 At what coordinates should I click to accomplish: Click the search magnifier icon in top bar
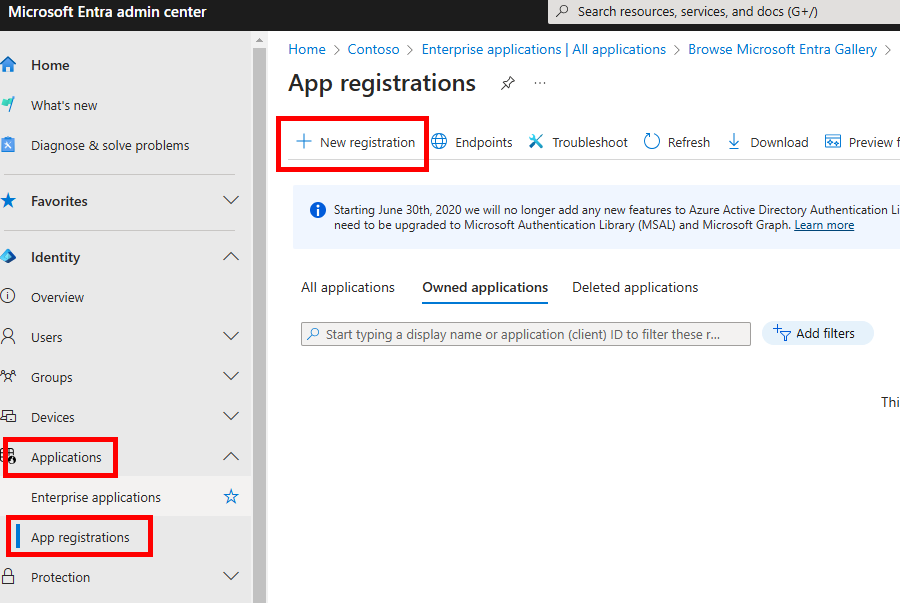(x=562, y=11)
